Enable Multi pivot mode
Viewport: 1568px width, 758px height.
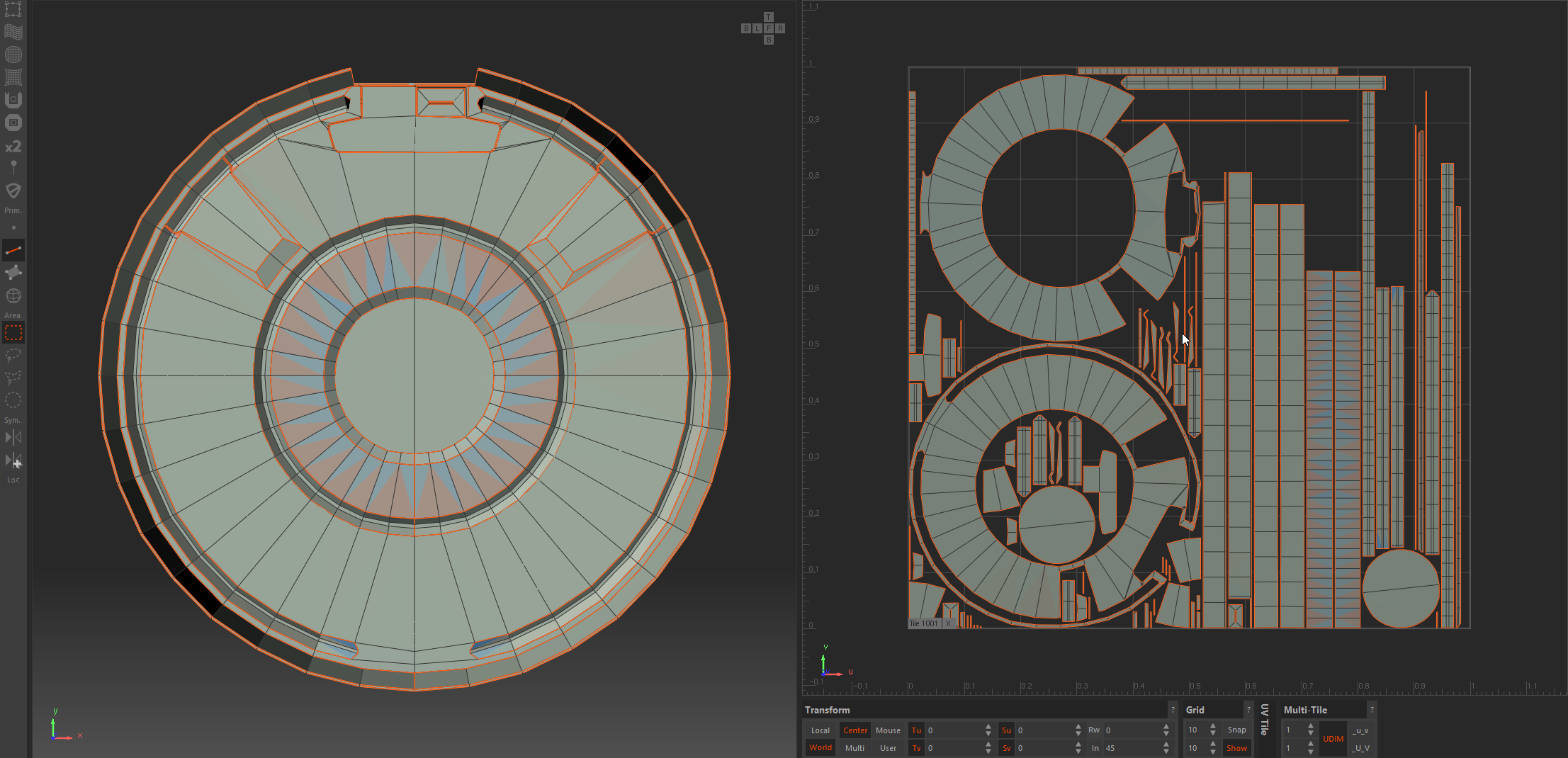[855, 748]
